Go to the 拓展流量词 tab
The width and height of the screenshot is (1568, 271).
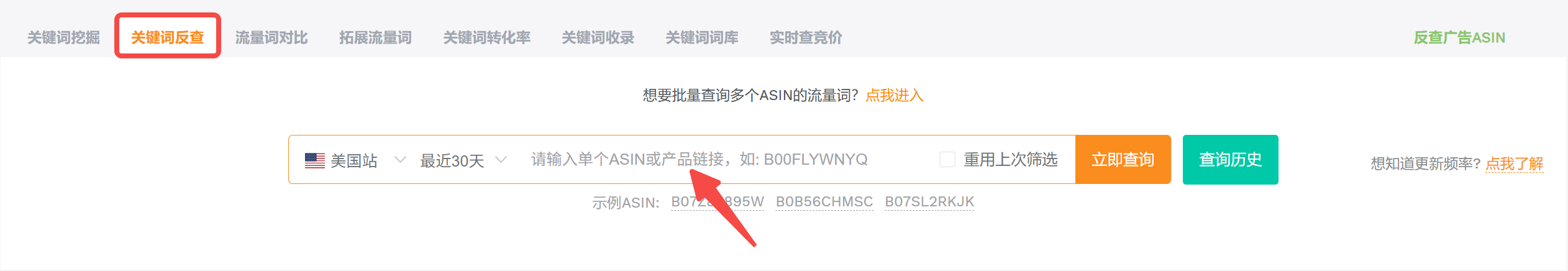375,37
